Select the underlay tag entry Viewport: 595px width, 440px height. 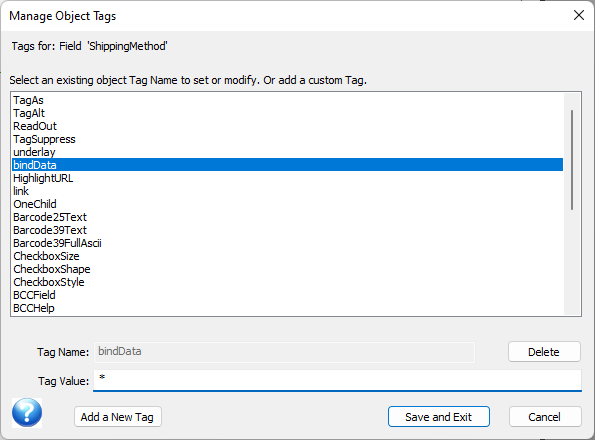coord(287,152)
